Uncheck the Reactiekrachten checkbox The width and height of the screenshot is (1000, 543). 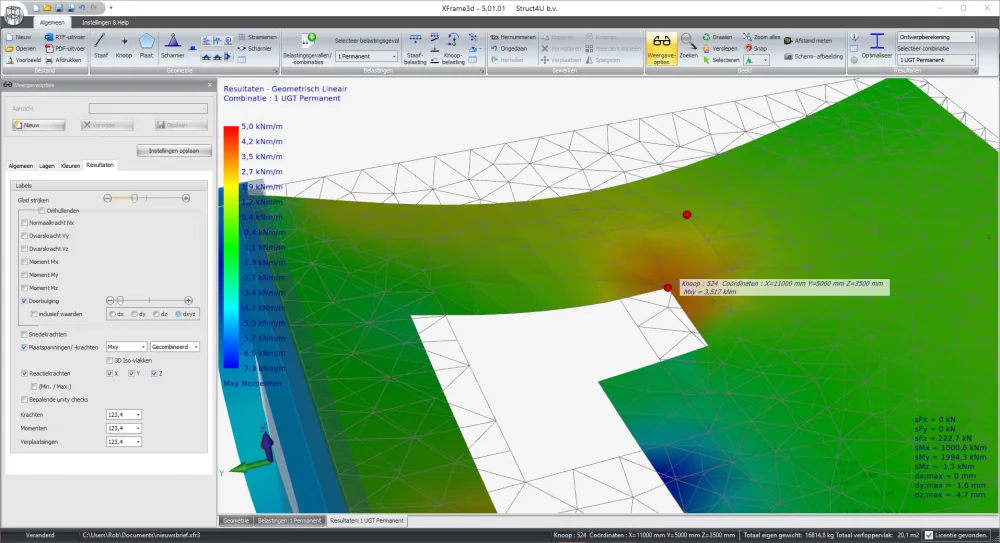tap(25, 373)
